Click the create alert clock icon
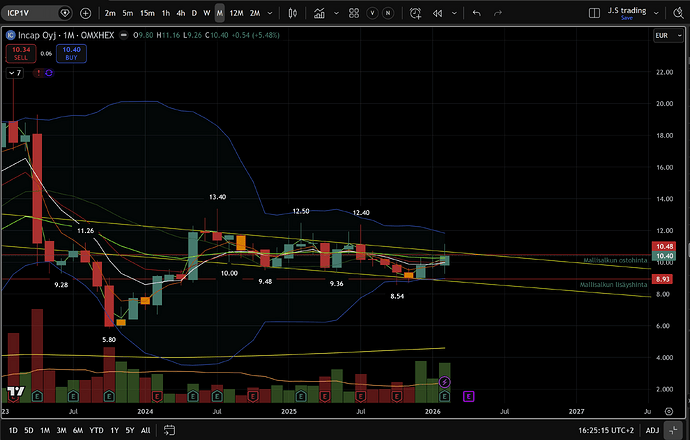Screen dimensions: 690x440 (x=414, y=13)
